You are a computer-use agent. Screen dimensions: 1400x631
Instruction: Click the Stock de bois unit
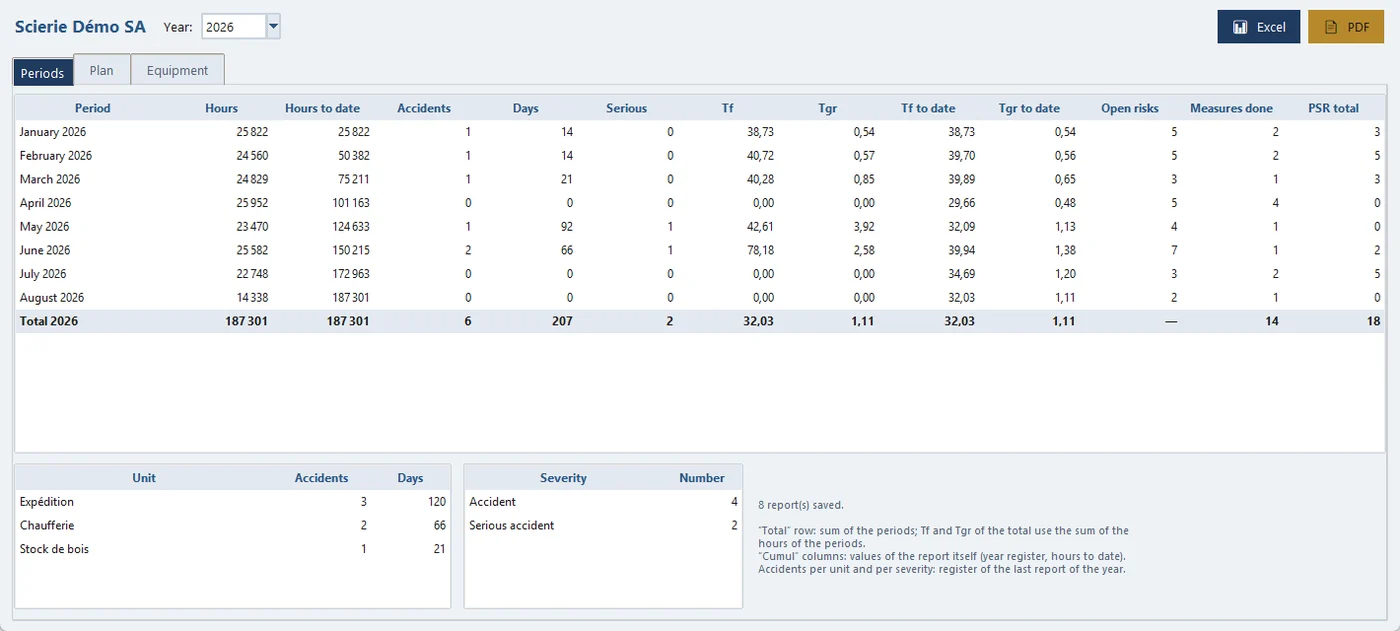[54, 549]
